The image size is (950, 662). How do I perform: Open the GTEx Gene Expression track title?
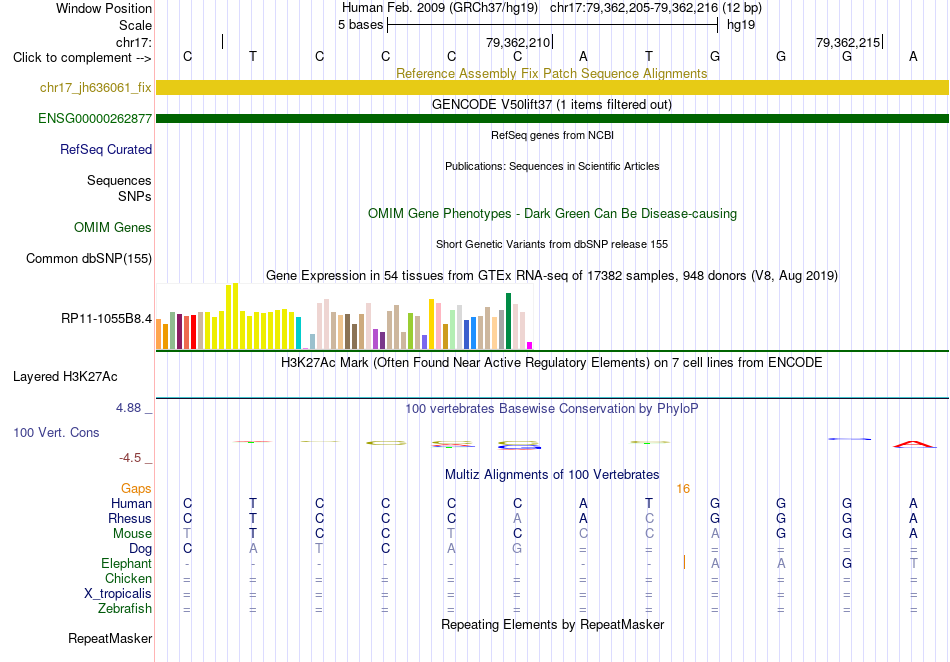[x=552, y=276]
